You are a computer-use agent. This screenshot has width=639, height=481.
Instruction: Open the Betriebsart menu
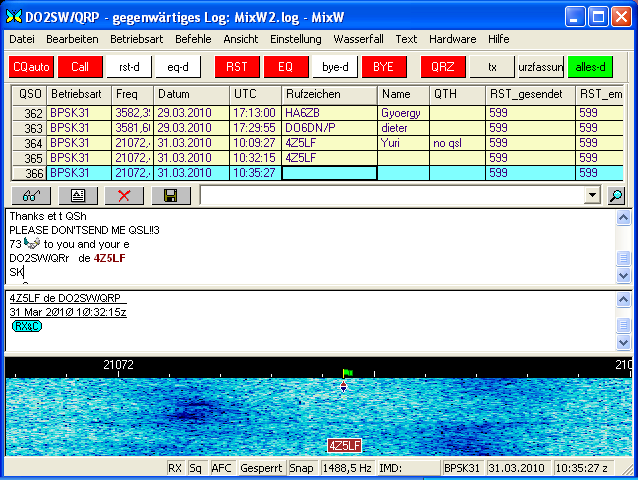137,39
